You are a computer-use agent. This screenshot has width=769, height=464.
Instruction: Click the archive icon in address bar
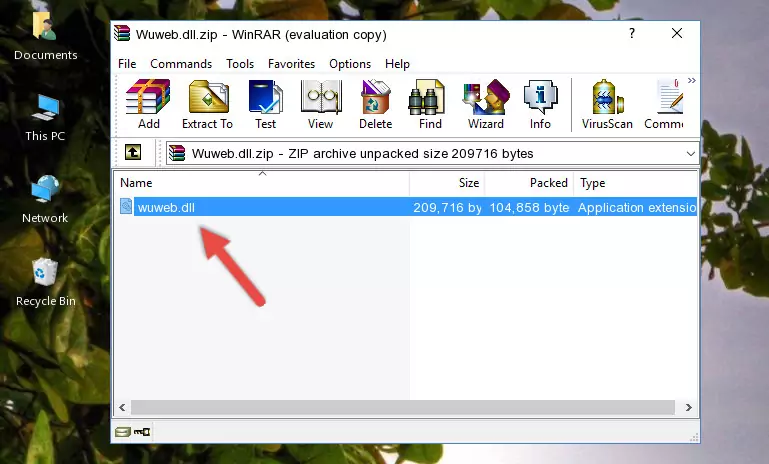pyautogui.click(x=177, y=153)
